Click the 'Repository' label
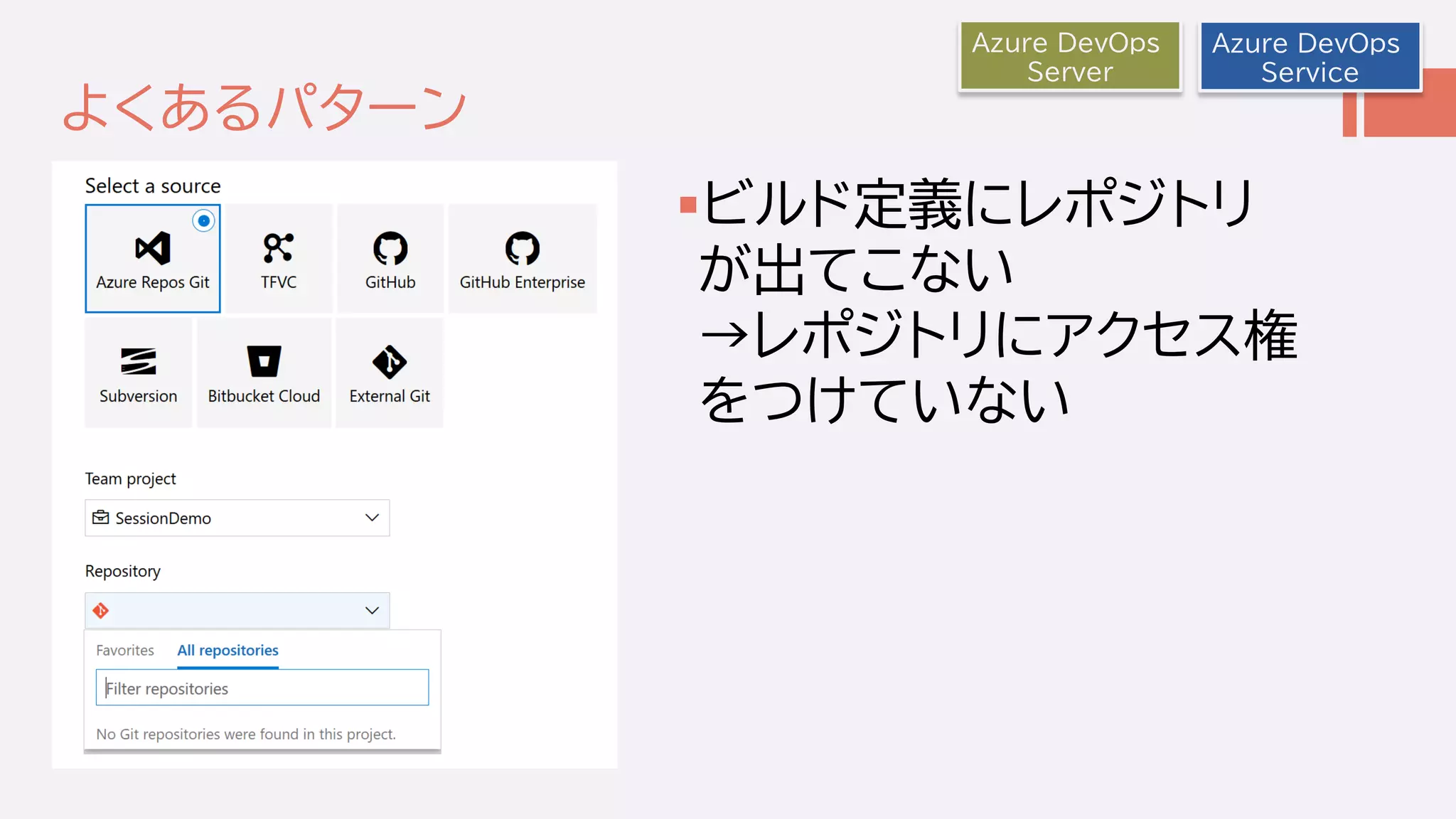Viewport: 1456px width, 819px height. pyautogui.click(x=122, y=572)
